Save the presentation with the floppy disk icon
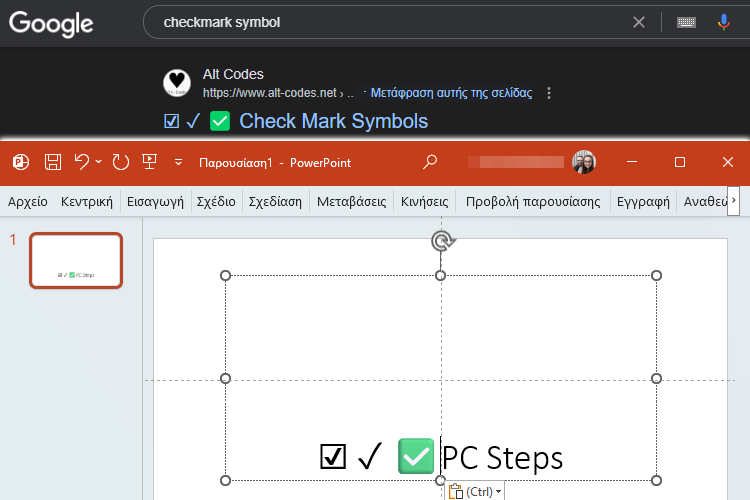The image size is (750, 500). pyautogui.click(x=53, y=162)
